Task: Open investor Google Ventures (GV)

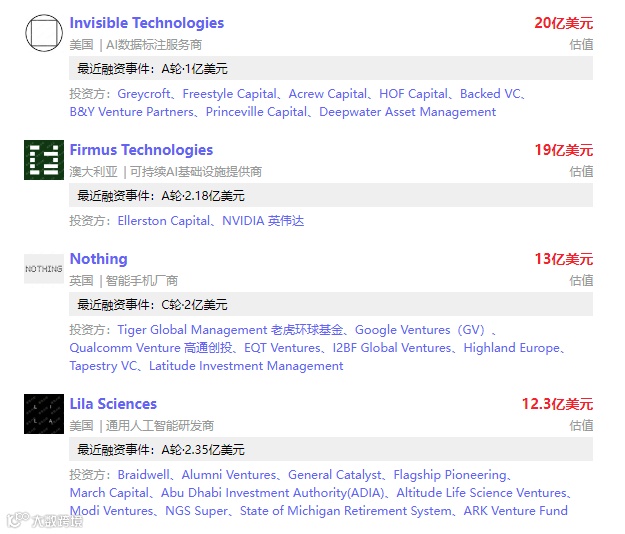Action: coord(420,330)
